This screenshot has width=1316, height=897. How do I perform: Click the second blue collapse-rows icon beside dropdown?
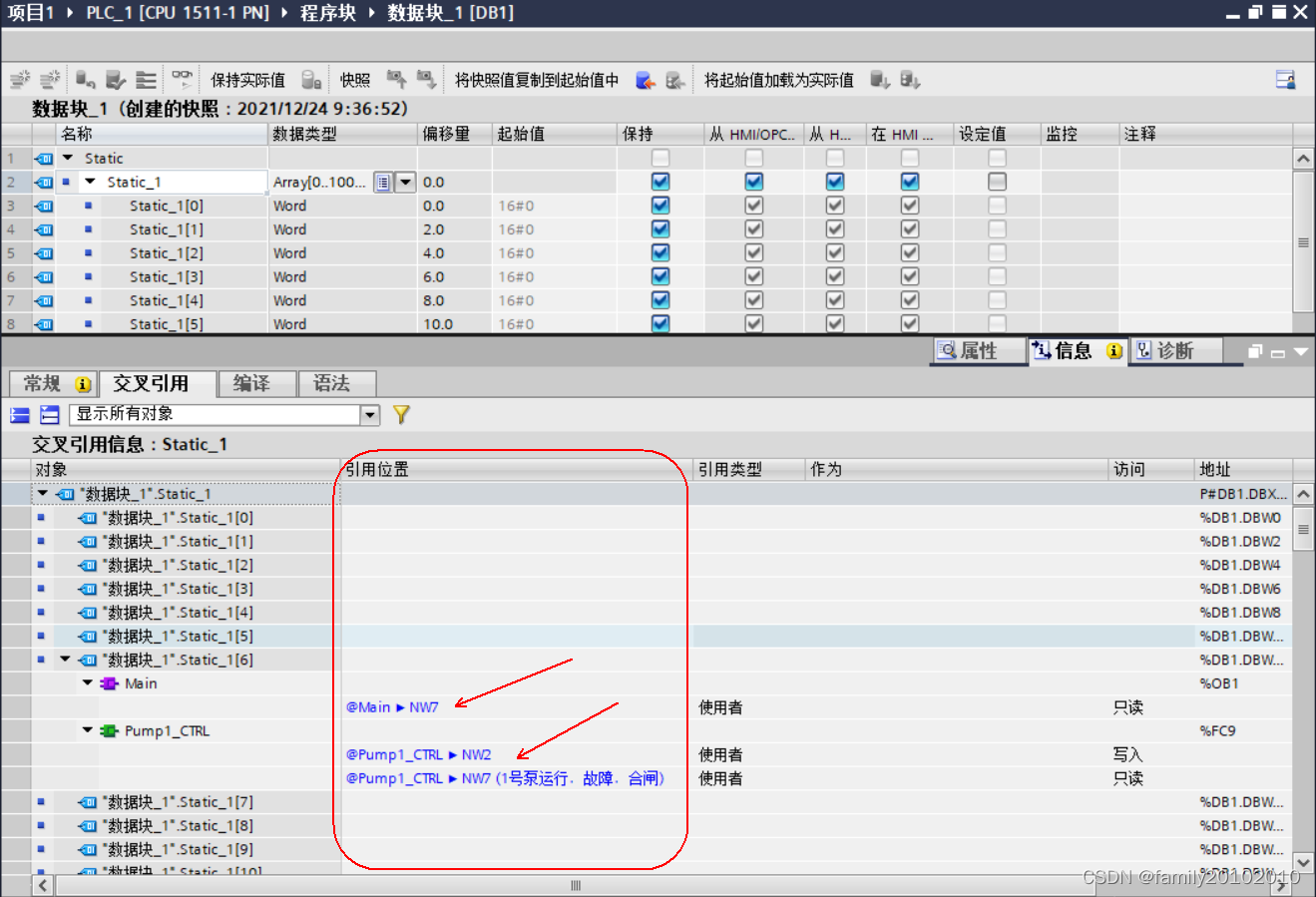point(50,414)
